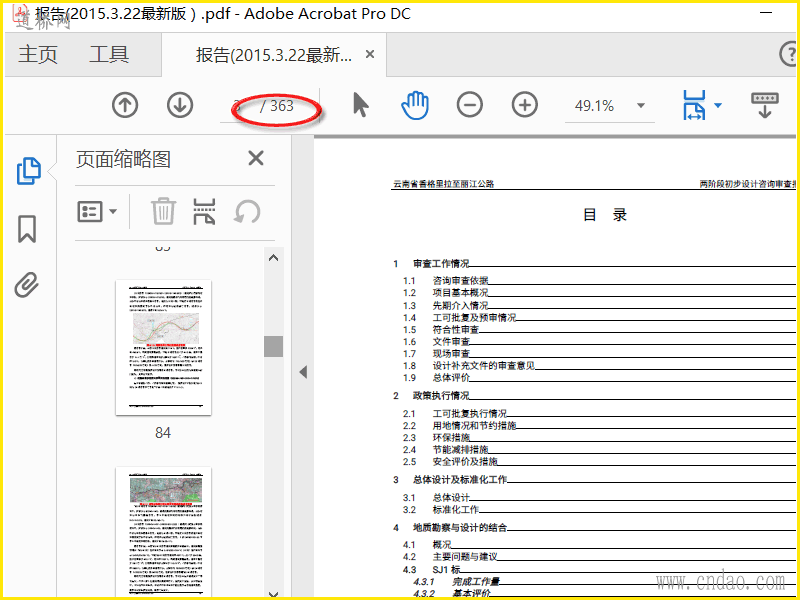This screenshot has height=600, width=800.
Task: Click the 1.6 文件审查 line
Action: coord(599,342)
